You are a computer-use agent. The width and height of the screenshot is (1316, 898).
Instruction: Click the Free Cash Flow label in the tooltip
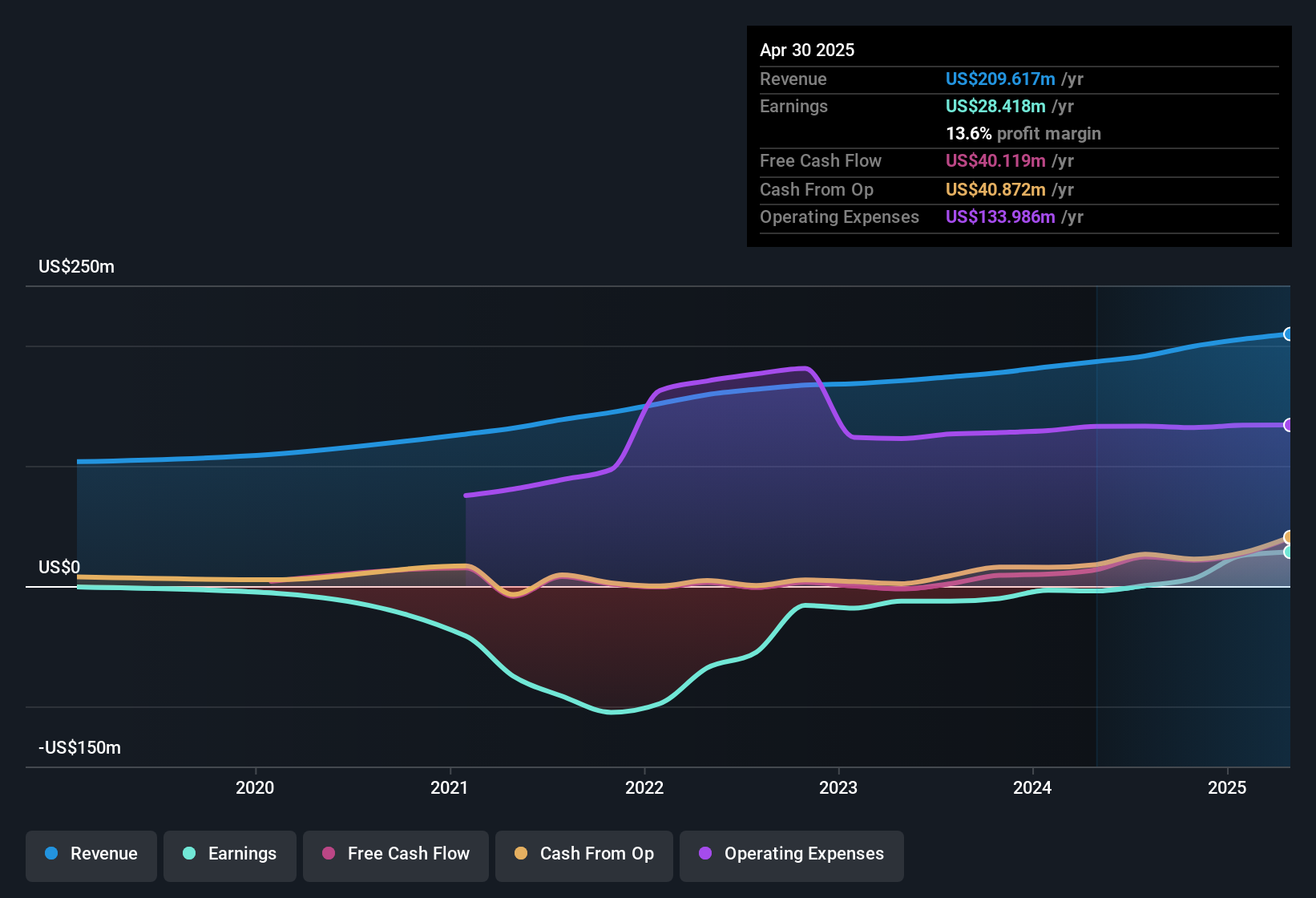coord(821,160)
